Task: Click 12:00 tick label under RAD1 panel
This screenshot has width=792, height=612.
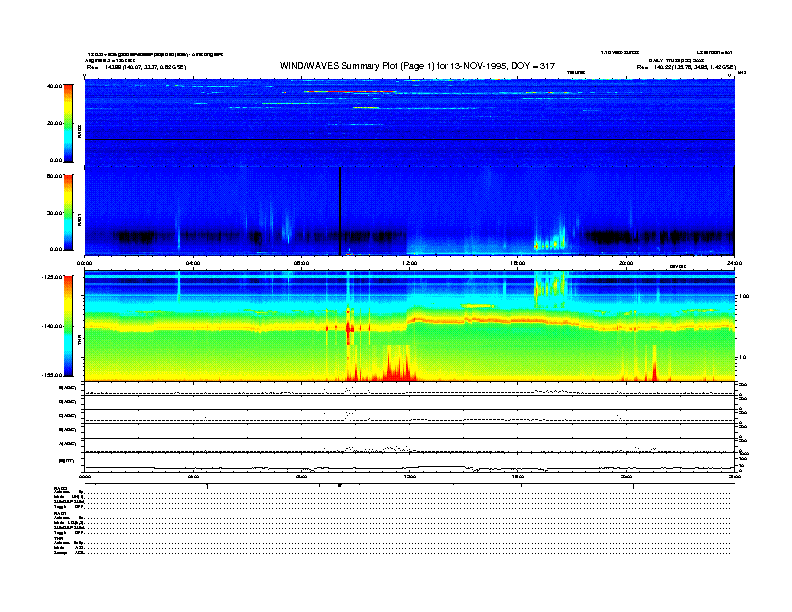Action: pos(409,263)
